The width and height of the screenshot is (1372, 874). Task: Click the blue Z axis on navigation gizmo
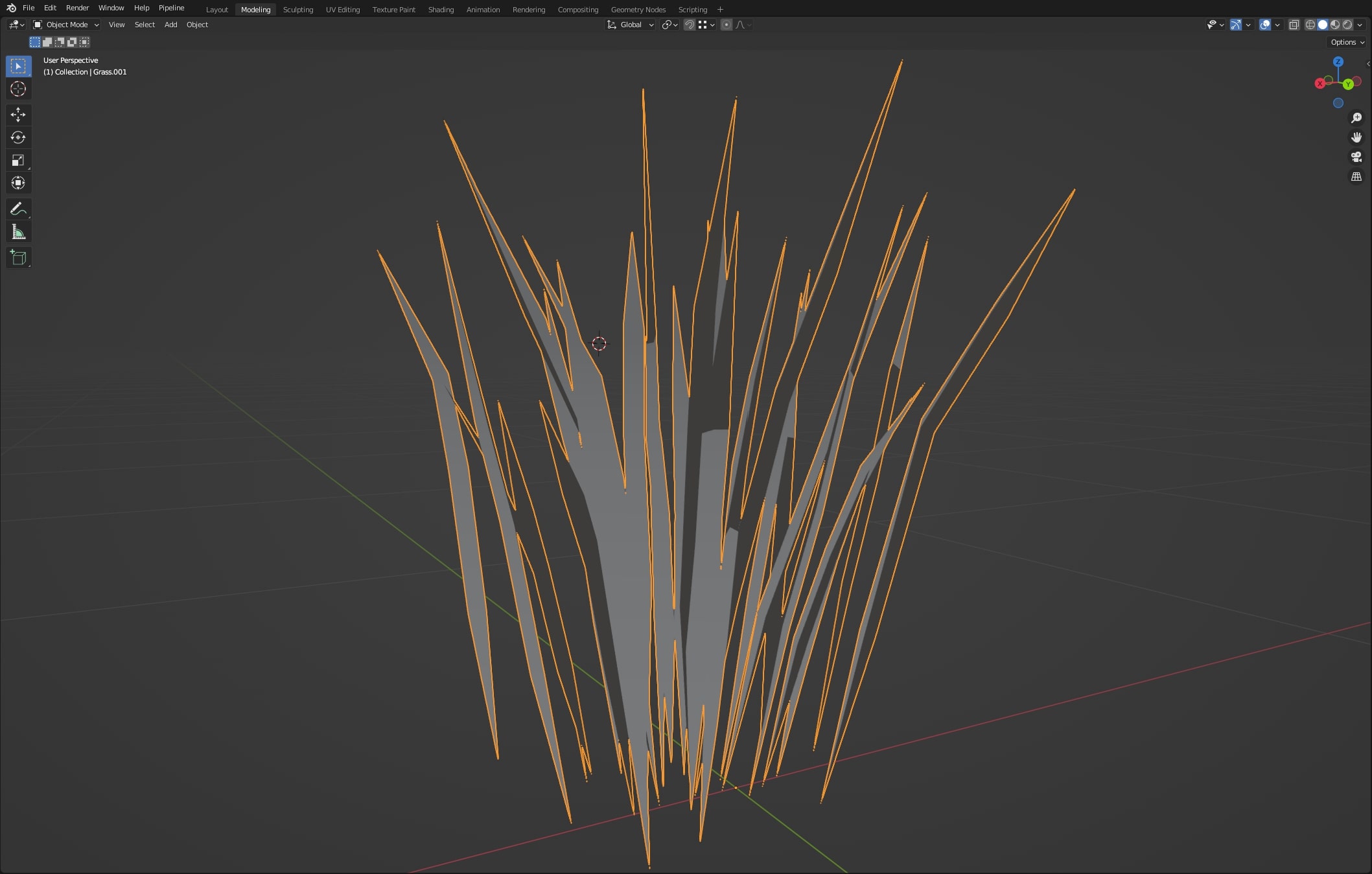(x=1338, y=62)
